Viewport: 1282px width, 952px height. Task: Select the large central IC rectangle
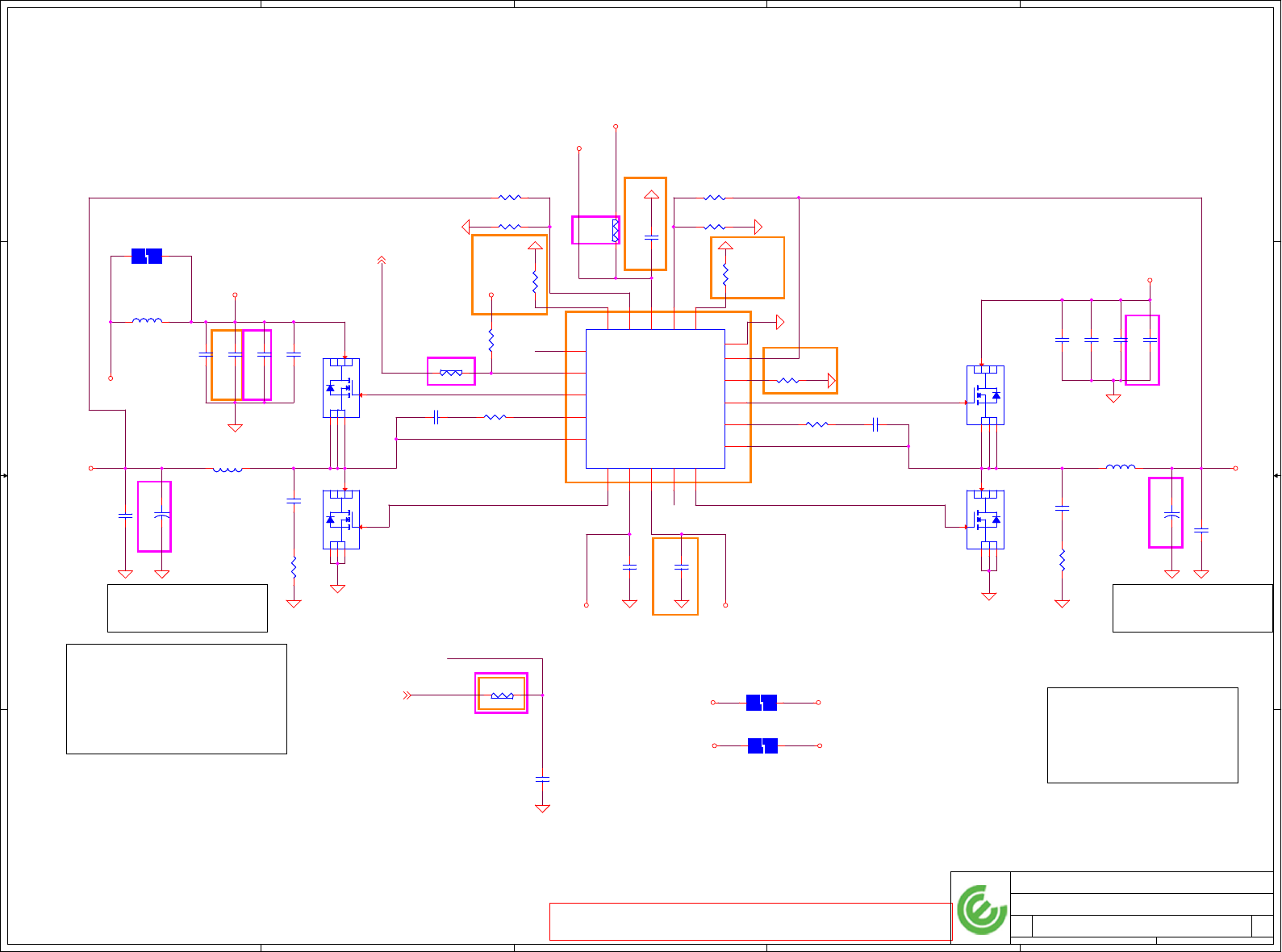[x=655, y=399]
